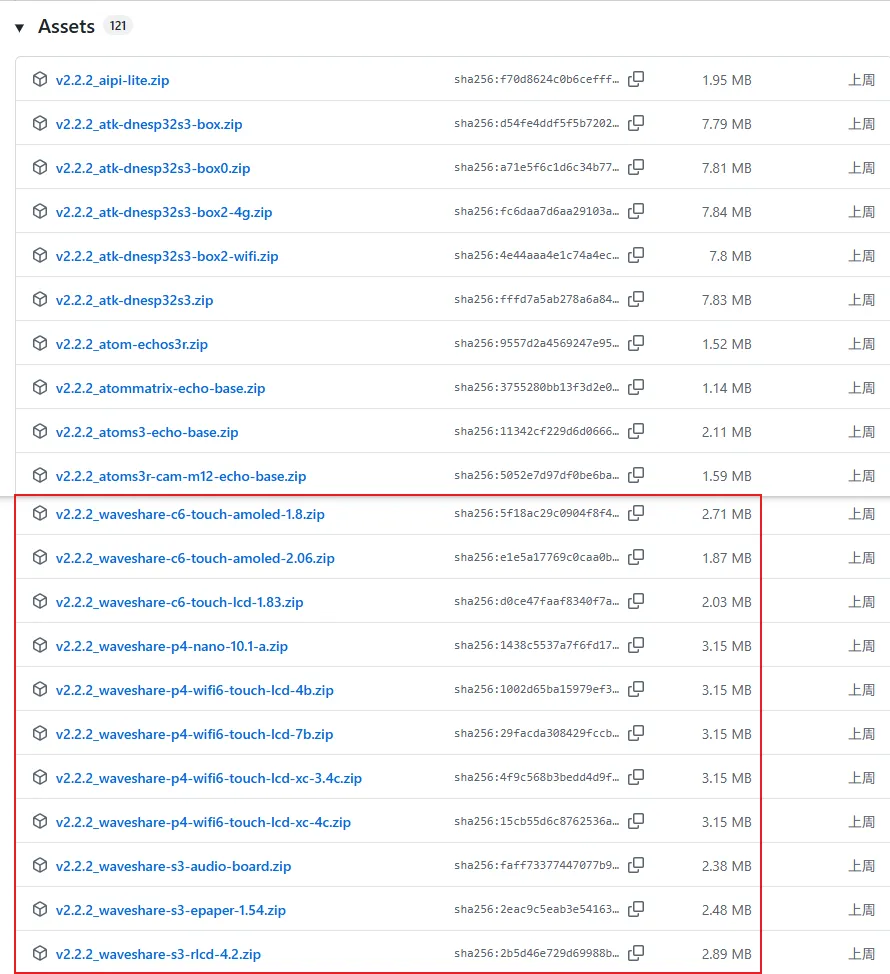Copy the sha256 checksum for v2.2.2_atk-dnesp32s3.zip
This screenshot has height=974, width=890.
pos(636,299)
